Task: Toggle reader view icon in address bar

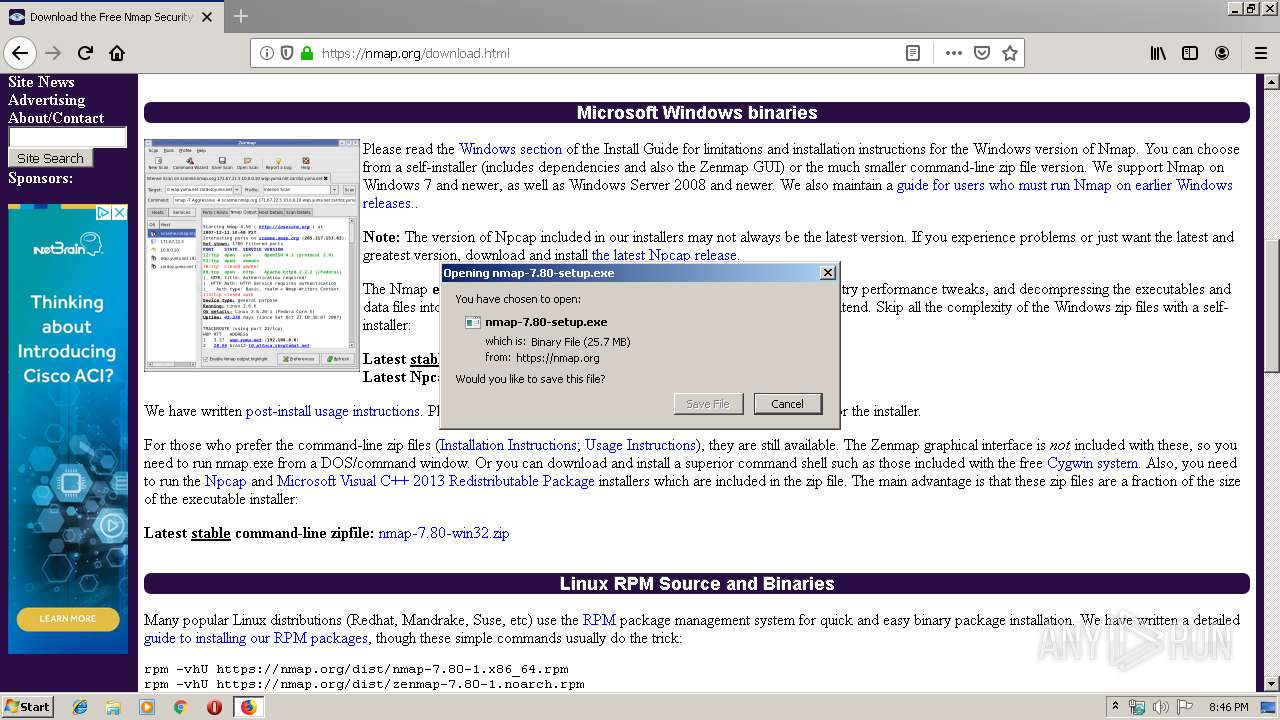Action: tap(913, 53)
